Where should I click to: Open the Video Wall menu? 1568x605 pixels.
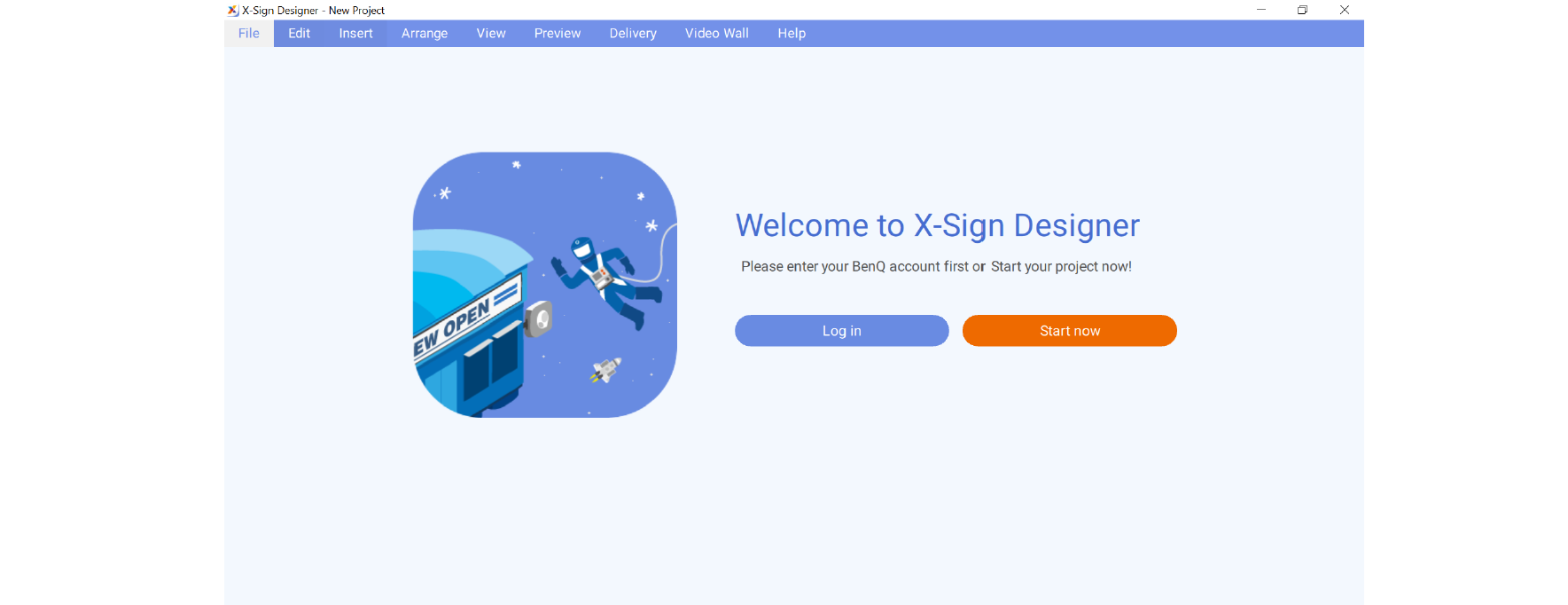pos(716,34)
